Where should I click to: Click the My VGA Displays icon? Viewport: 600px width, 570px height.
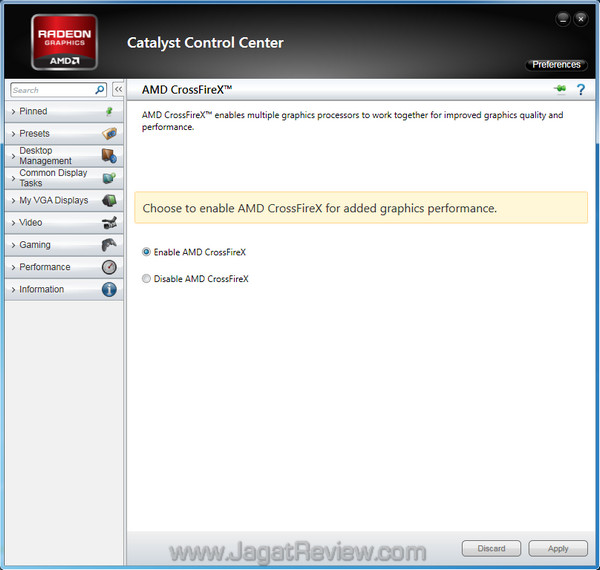[x=109, y=200]
